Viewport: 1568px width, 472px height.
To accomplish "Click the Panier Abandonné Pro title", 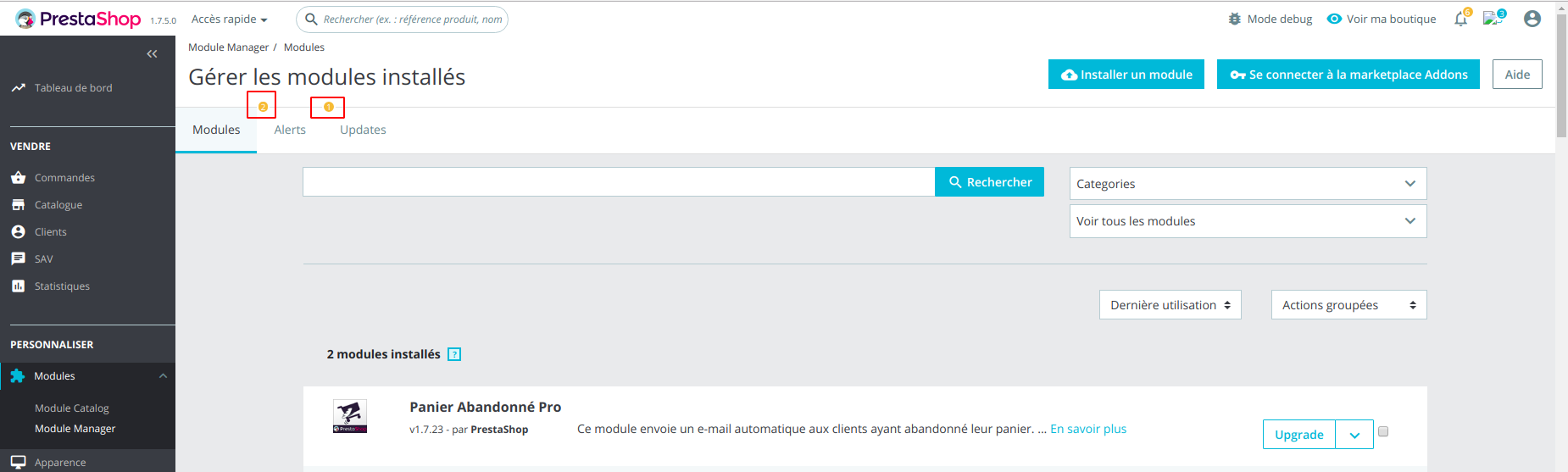I will (486, 407).
